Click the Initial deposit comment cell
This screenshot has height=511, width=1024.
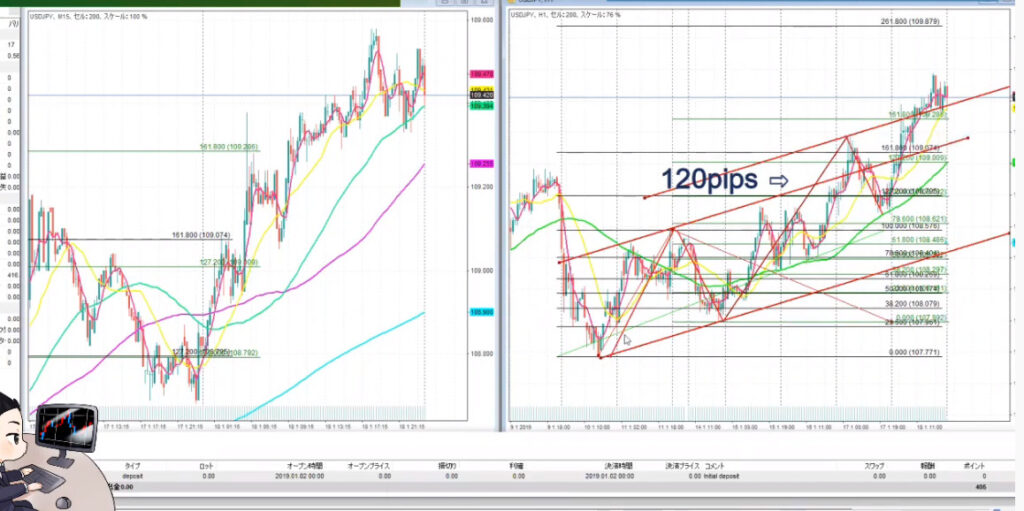coord(721,476)
